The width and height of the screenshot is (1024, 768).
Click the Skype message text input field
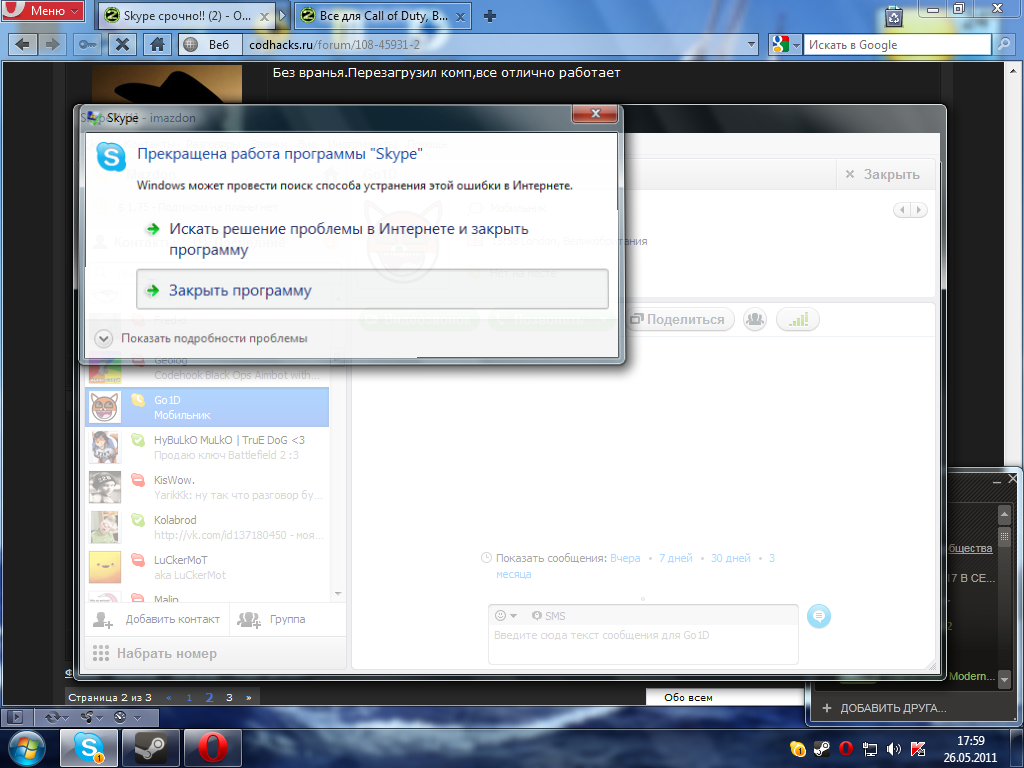[643, 645]
